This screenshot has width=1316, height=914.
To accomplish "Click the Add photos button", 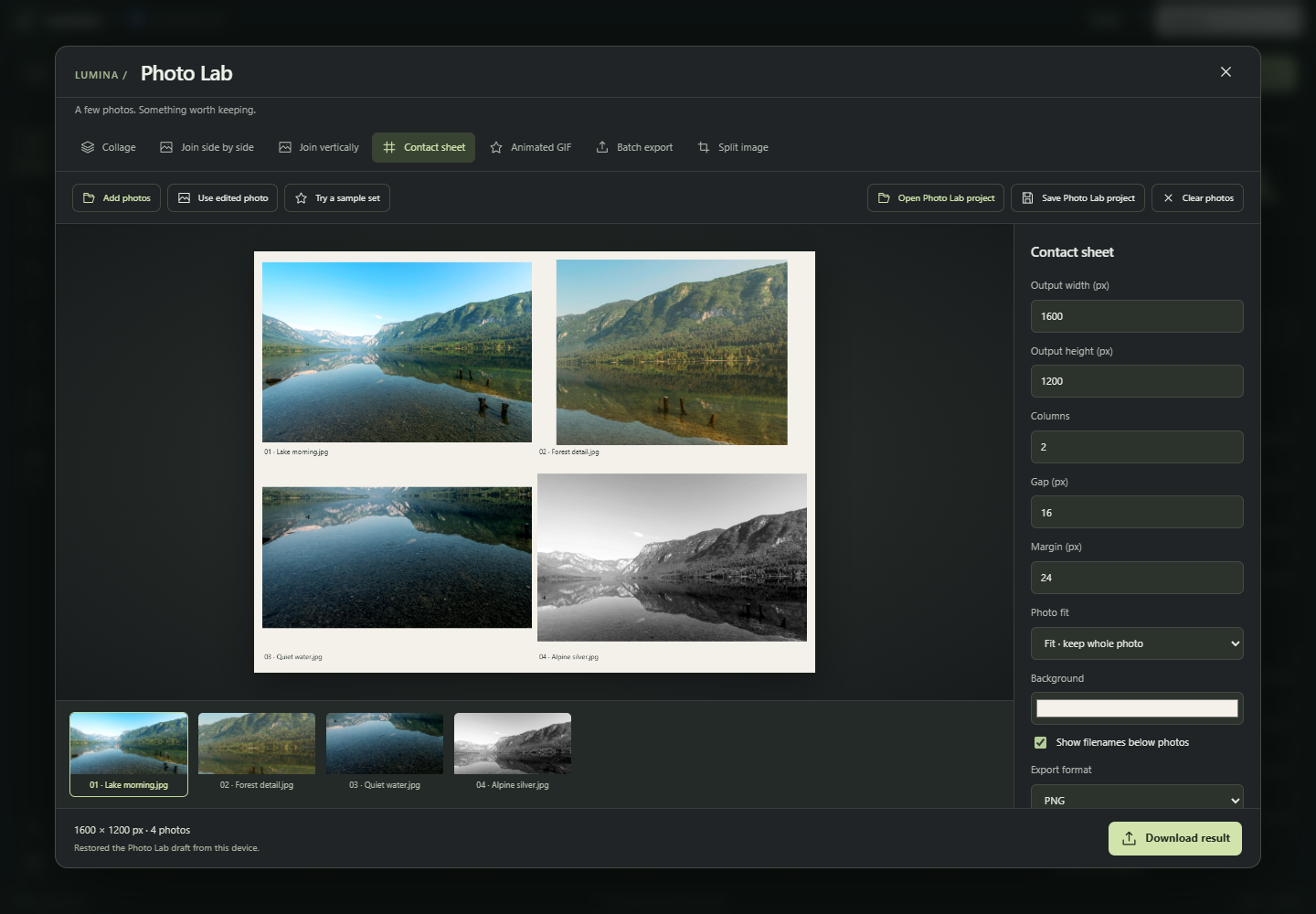I will 116,198.
